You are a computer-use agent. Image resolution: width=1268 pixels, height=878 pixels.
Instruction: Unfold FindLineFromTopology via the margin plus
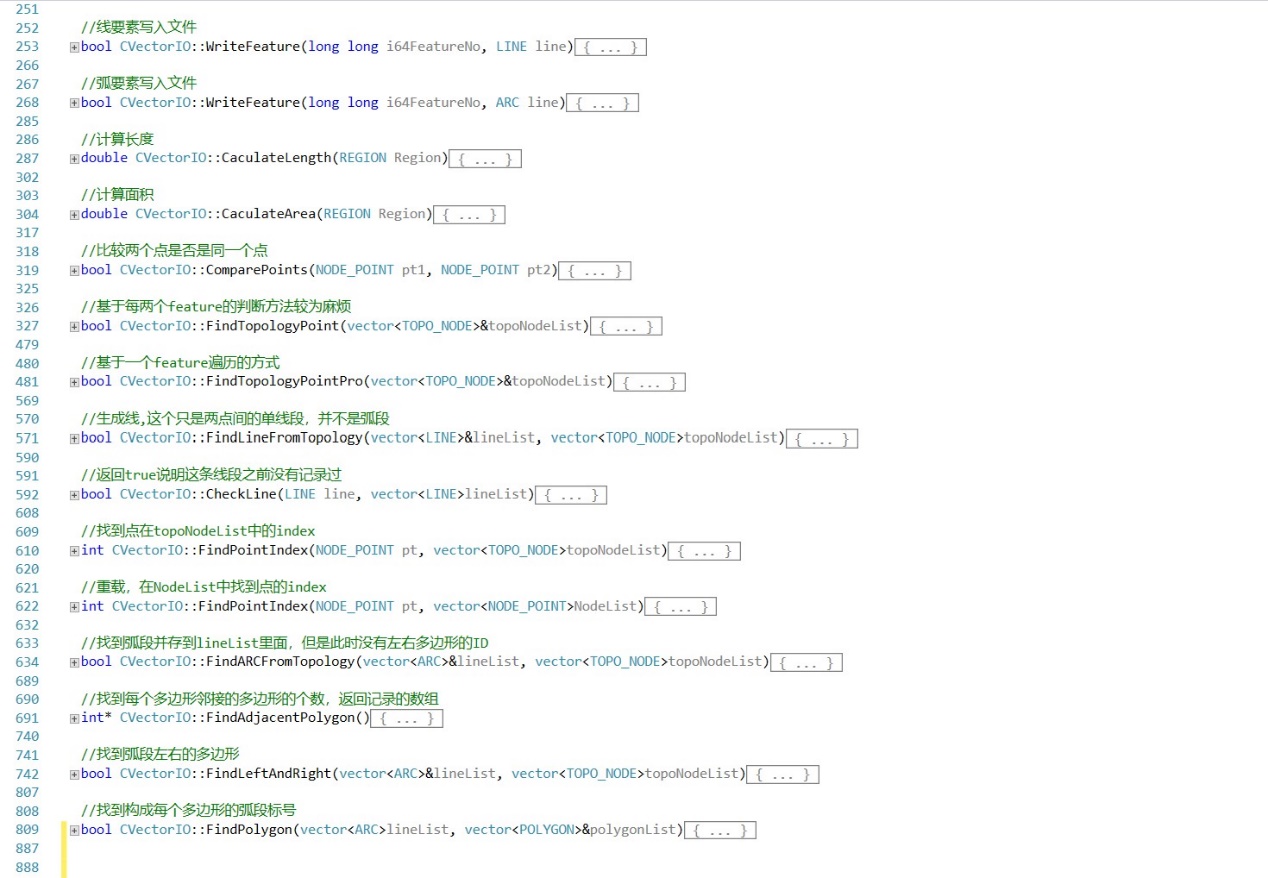(74, 439)
